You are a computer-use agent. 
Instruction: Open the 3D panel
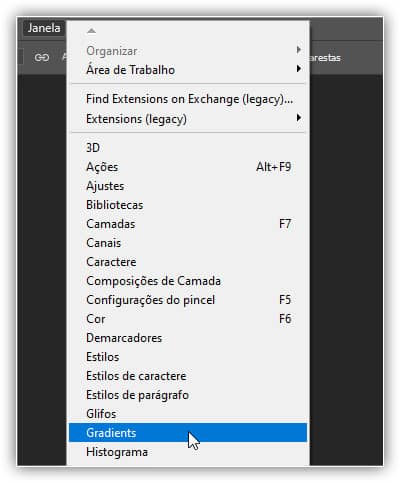(x=188, y=148)
